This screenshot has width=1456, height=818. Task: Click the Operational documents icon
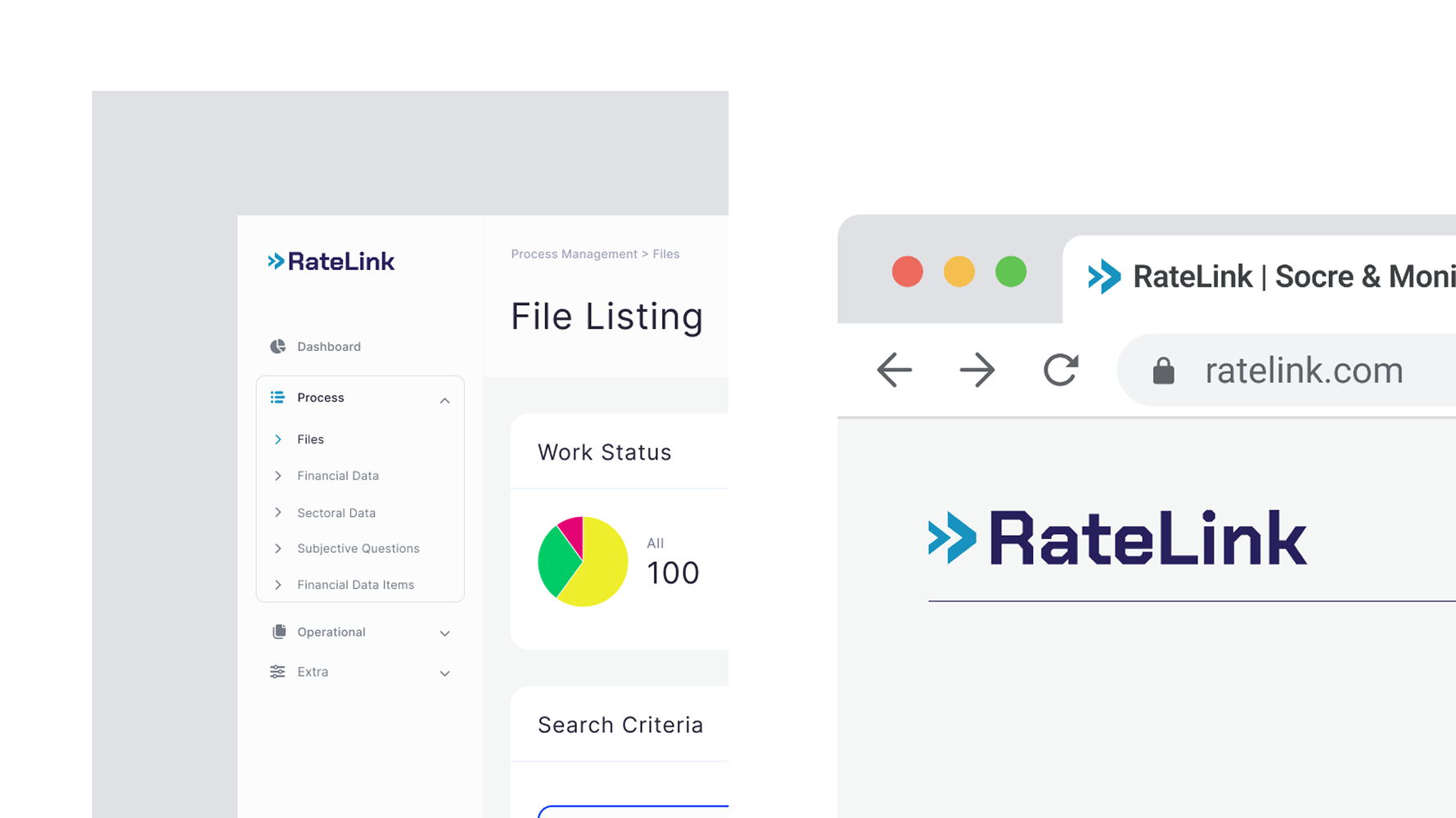pos(278,631)
